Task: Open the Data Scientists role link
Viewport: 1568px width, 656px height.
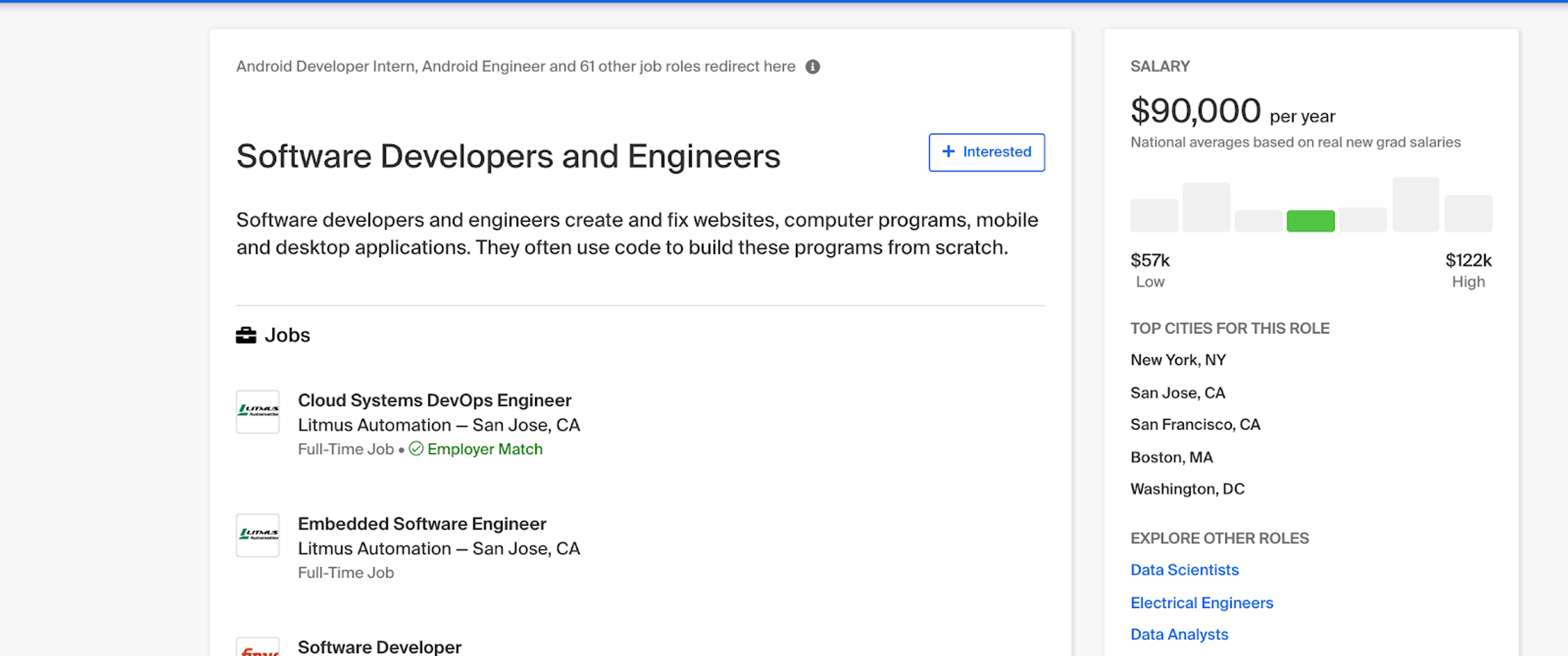Action: tap(1184, 569)
